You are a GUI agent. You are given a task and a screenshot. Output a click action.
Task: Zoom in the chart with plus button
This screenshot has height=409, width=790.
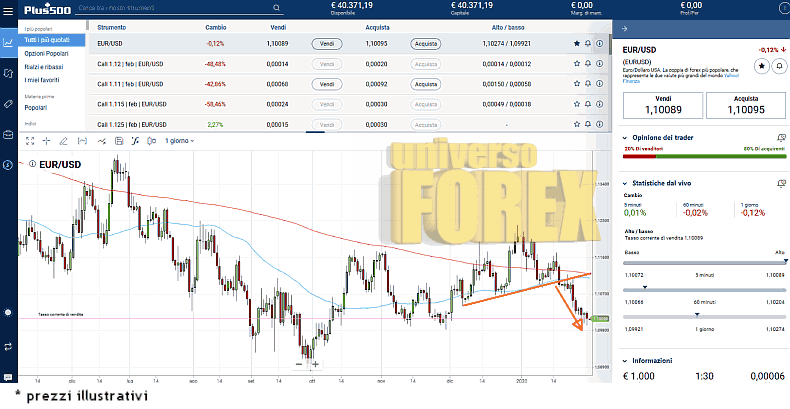[x=314, y=364]
